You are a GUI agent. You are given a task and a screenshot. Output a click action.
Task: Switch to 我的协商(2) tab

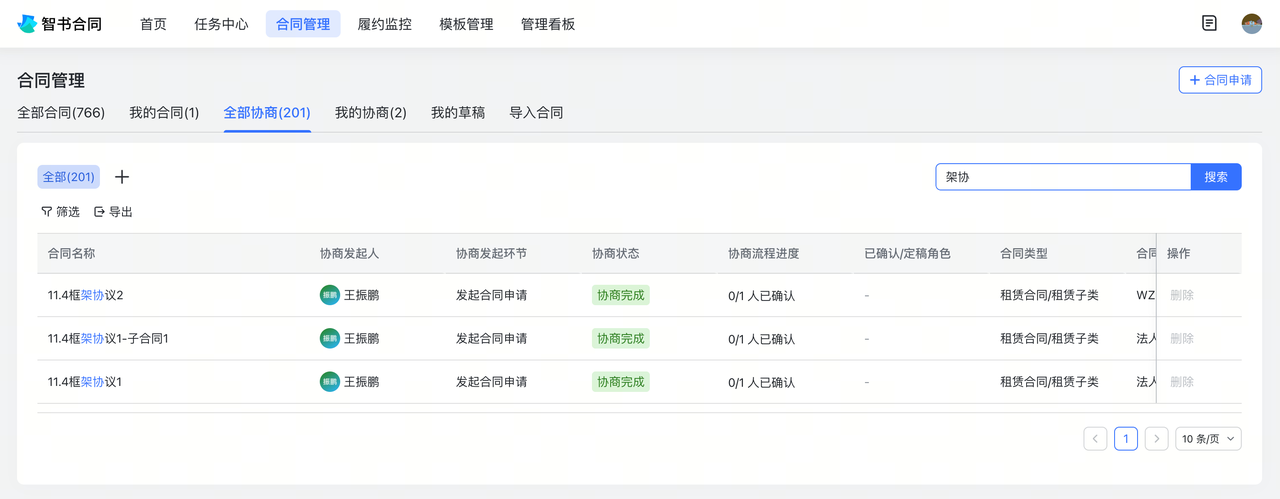pos(371,113)
